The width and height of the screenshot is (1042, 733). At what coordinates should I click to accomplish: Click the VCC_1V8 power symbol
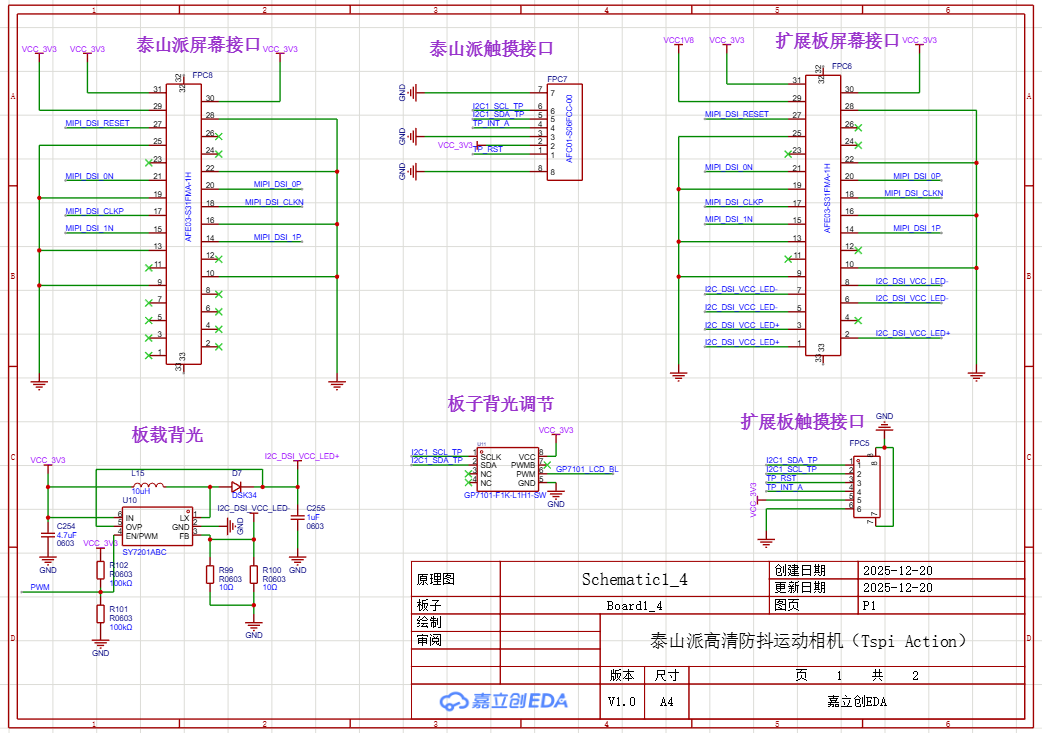pyautogui.click(x=678, y=41)
